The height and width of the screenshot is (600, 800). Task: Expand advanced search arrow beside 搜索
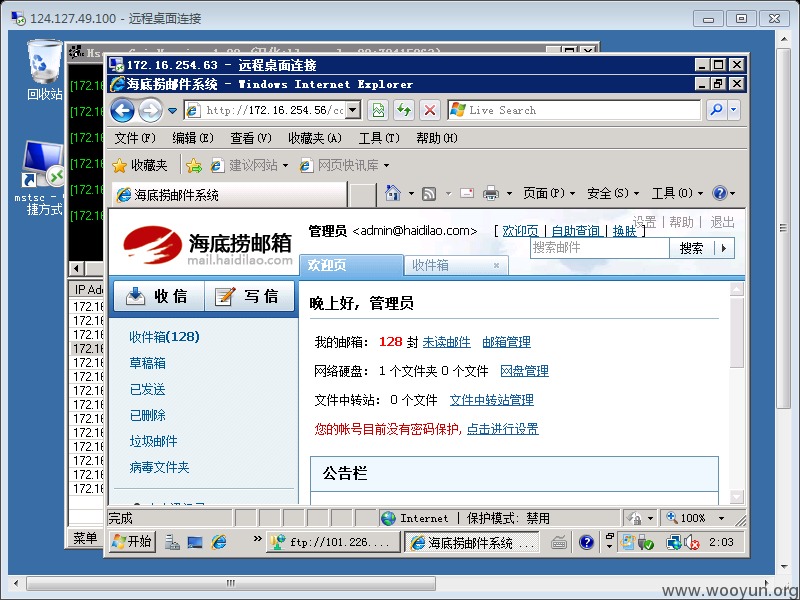pyautogui.click(x=724, y=248)
